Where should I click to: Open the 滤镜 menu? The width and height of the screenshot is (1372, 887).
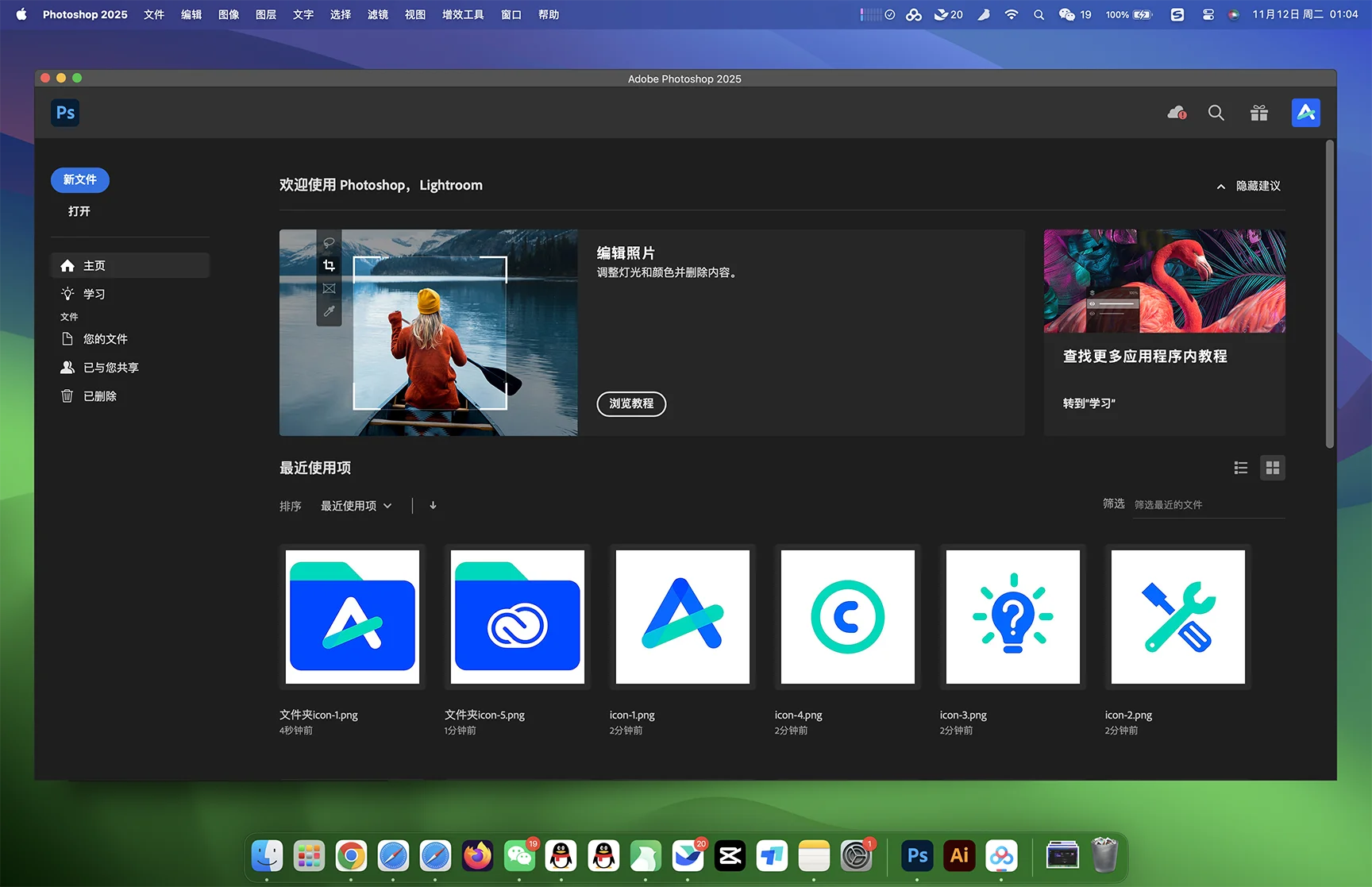pyautogui.click(x=378, y=14)
